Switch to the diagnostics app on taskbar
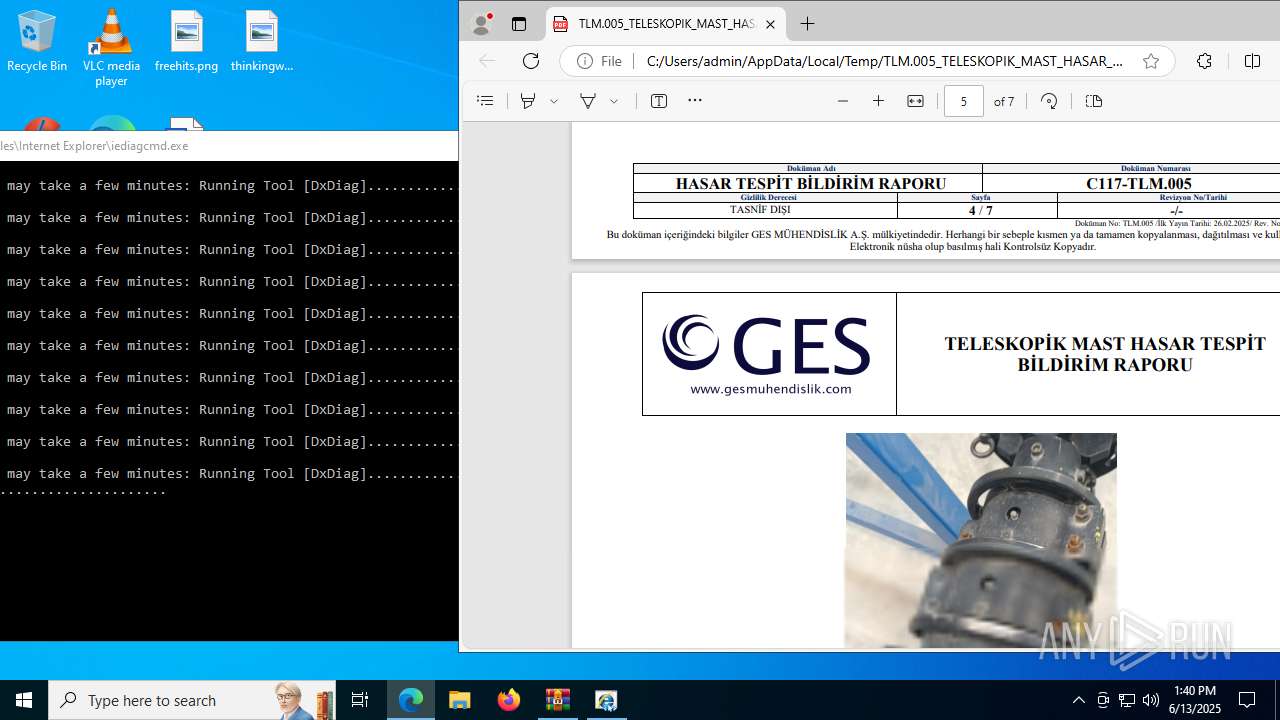 tap(606, 700)
